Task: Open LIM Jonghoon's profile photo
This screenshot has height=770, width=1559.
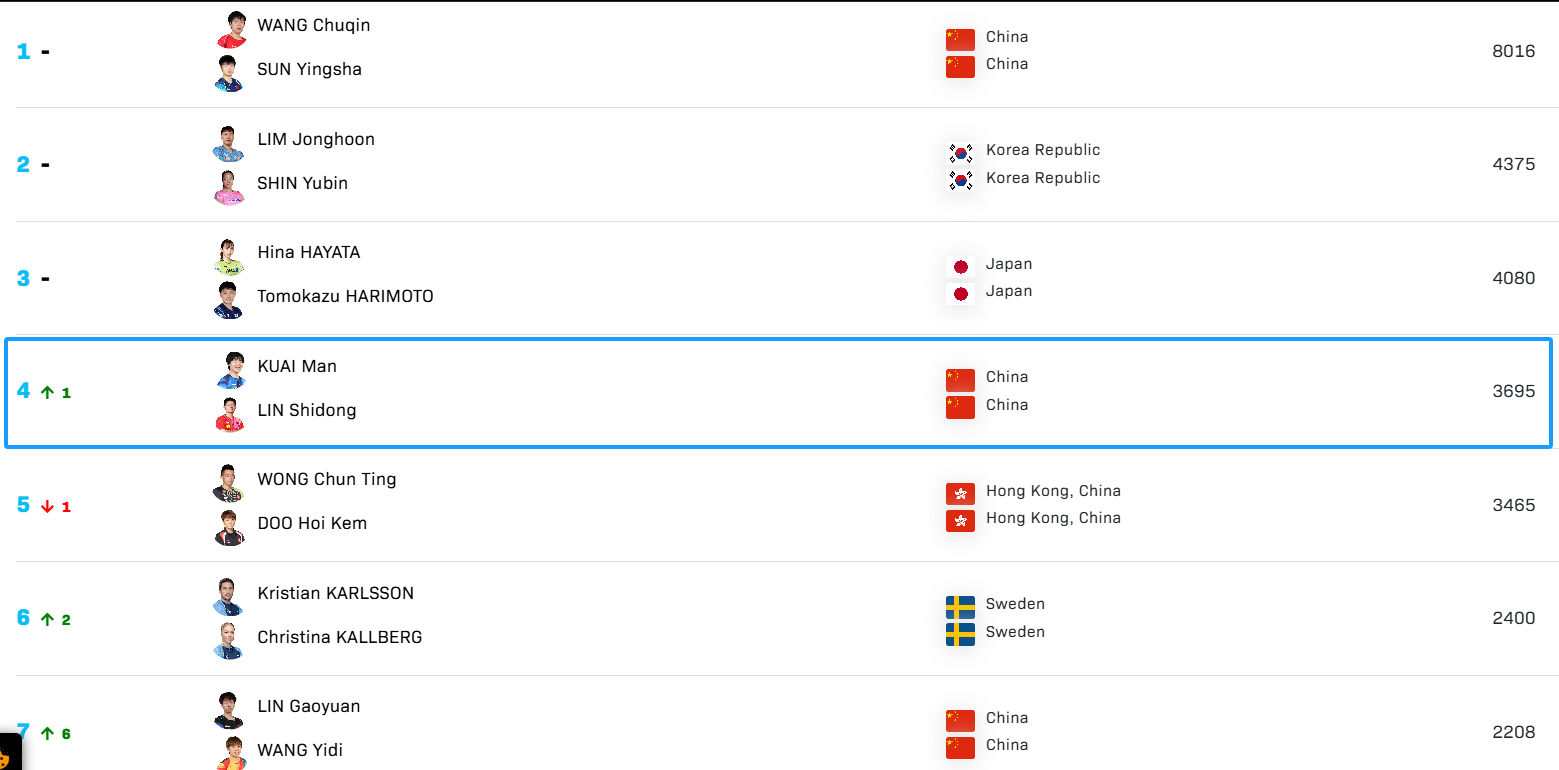Action: [x=229, y=143]
